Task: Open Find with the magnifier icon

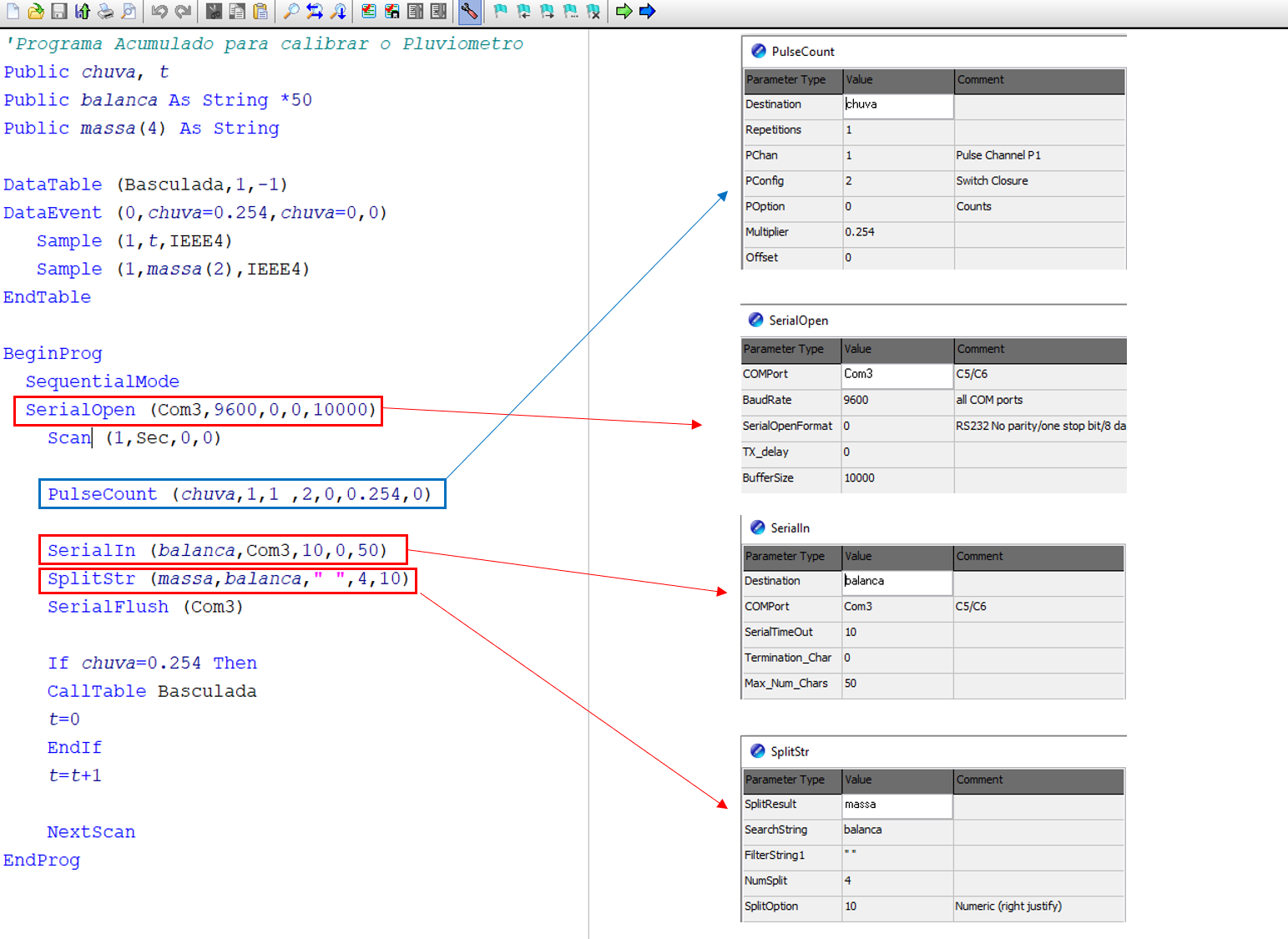Action: (291, 11)
